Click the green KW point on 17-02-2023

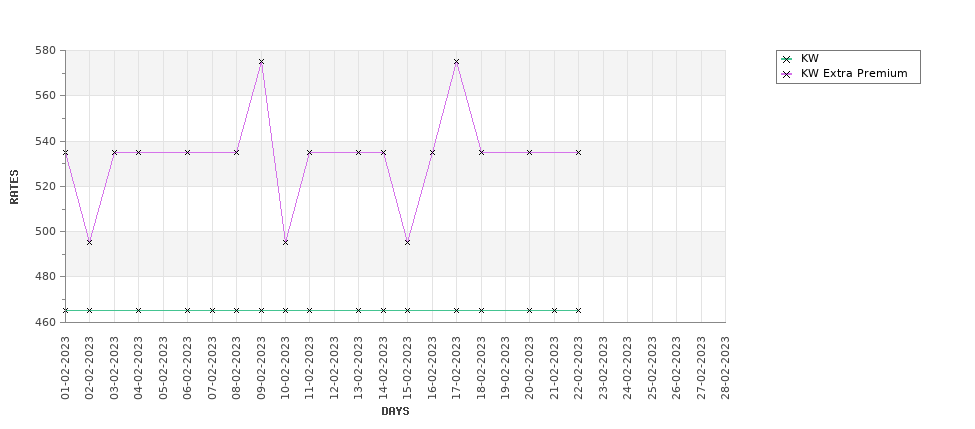456,310
